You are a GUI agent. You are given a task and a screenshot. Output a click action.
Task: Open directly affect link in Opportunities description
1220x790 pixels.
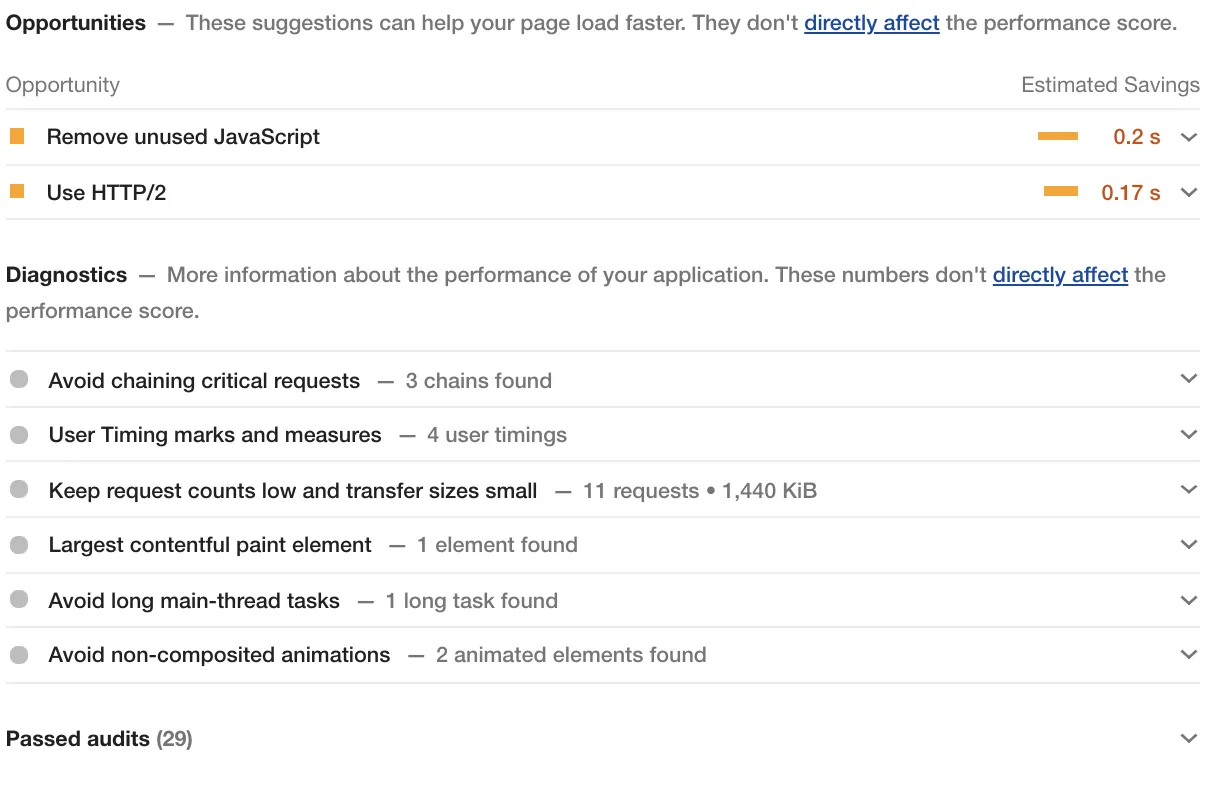871,23
